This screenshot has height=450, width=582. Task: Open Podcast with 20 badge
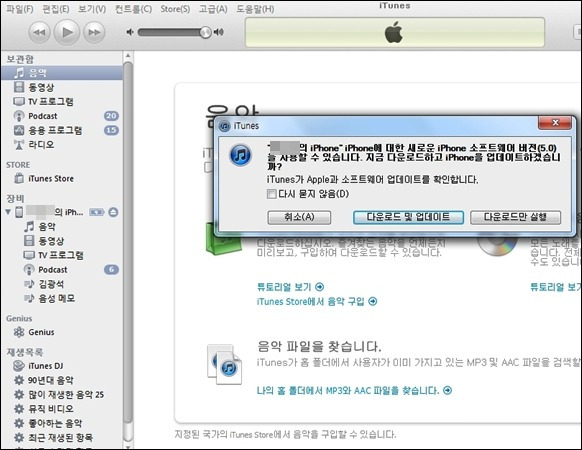(62, 116)
